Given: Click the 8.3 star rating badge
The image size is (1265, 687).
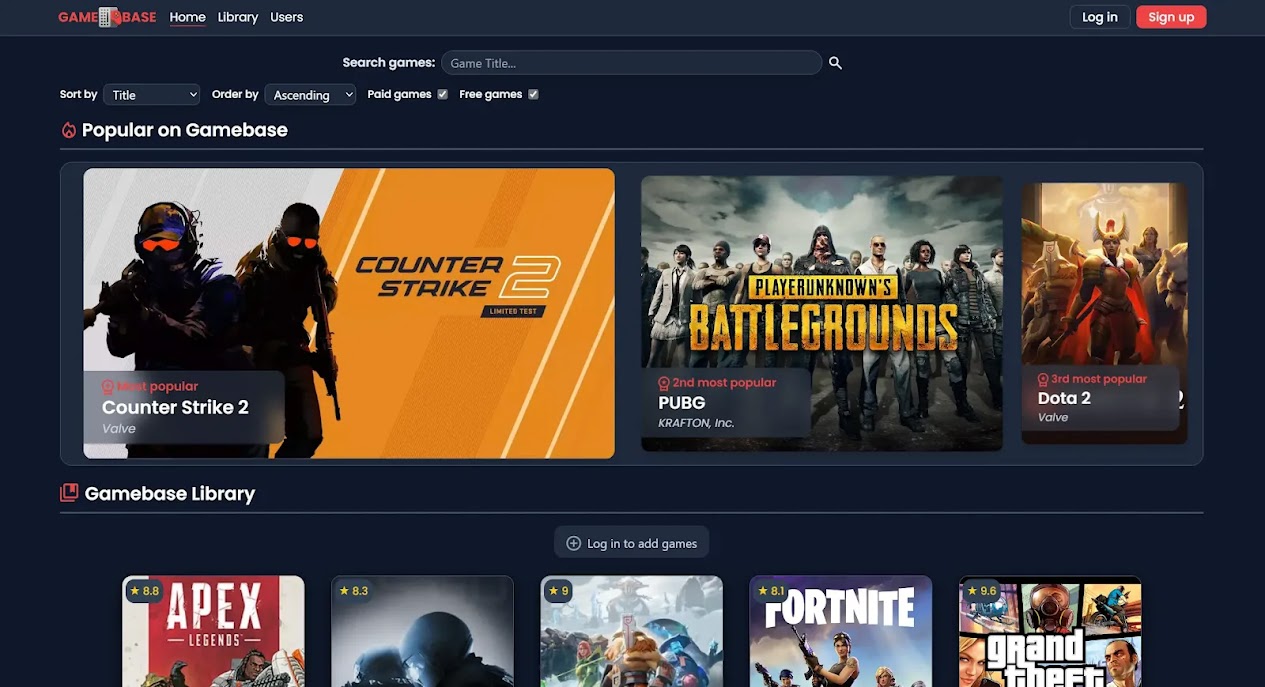Looking at the screenshot, I should [353, 591].
